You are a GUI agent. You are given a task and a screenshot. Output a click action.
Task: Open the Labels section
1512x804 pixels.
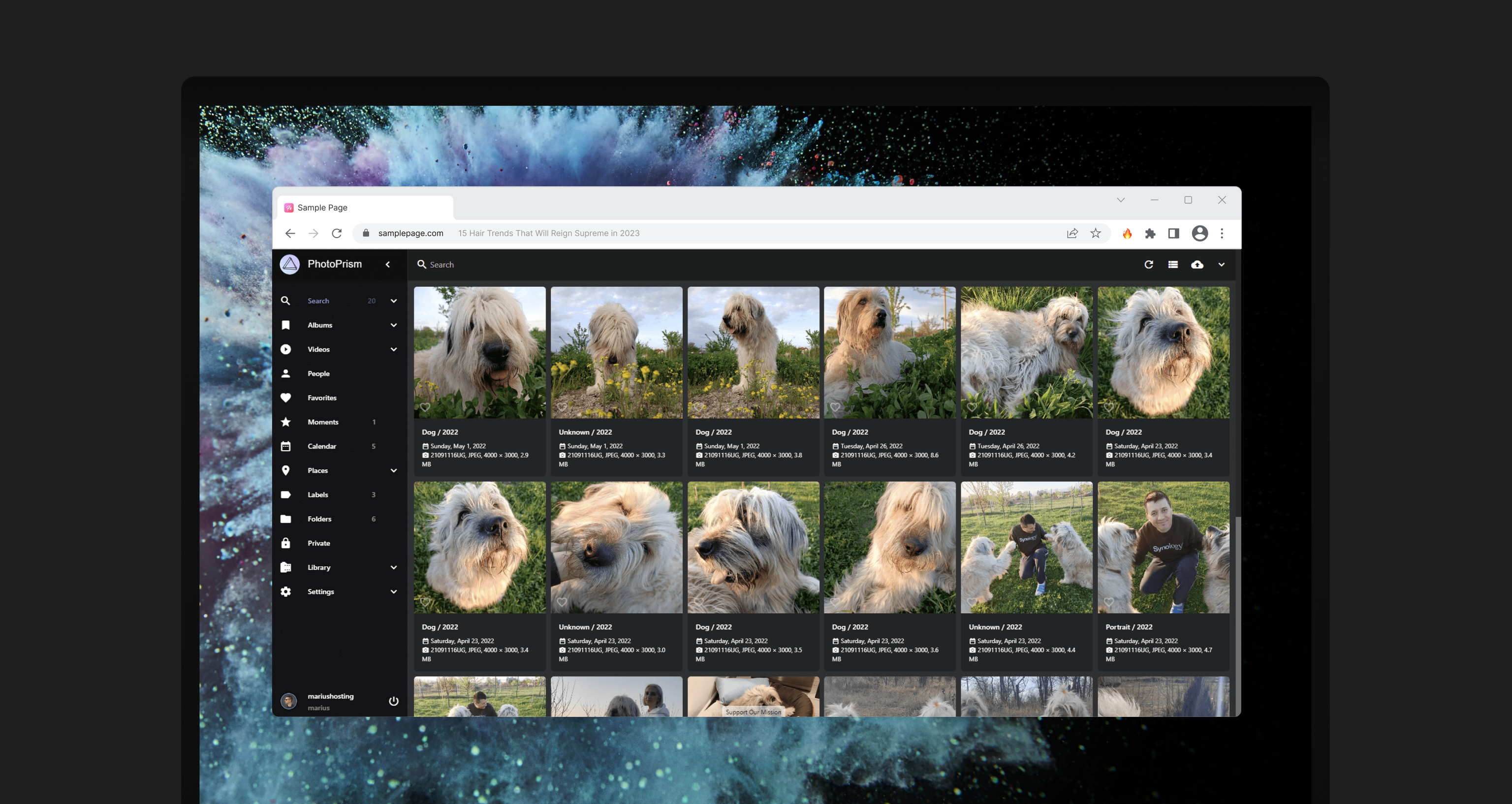tap(317, 494)
